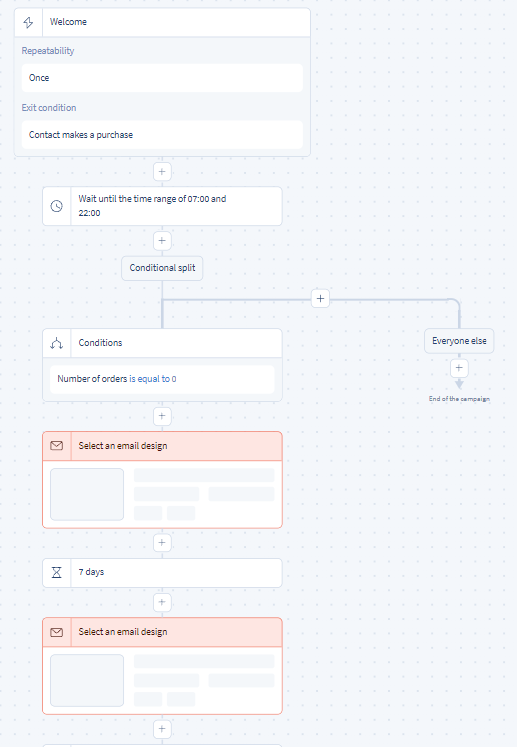Select the Everyone else branch

pyautogui.click(x=459, y=341)
